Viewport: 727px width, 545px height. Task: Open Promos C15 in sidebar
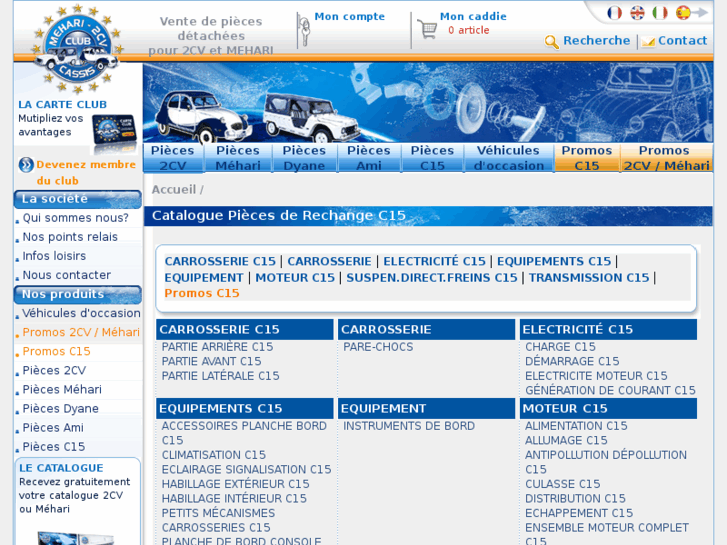tap(57, 351)
